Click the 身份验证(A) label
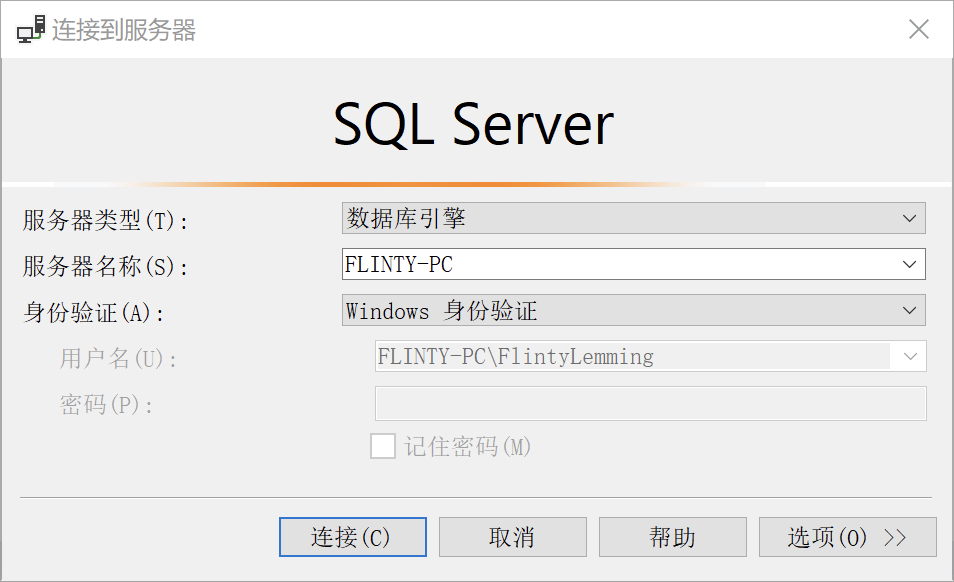954x582 pixels. (94, 312)
